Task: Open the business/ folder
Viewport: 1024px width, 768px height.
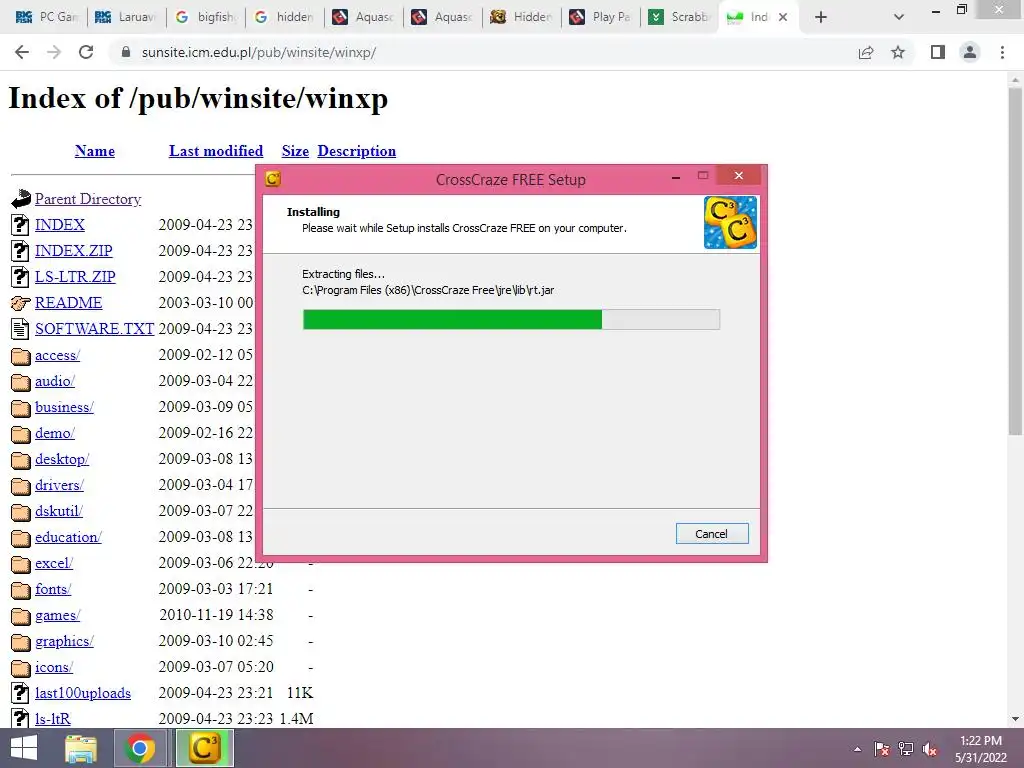Action: tap(64, 407)
